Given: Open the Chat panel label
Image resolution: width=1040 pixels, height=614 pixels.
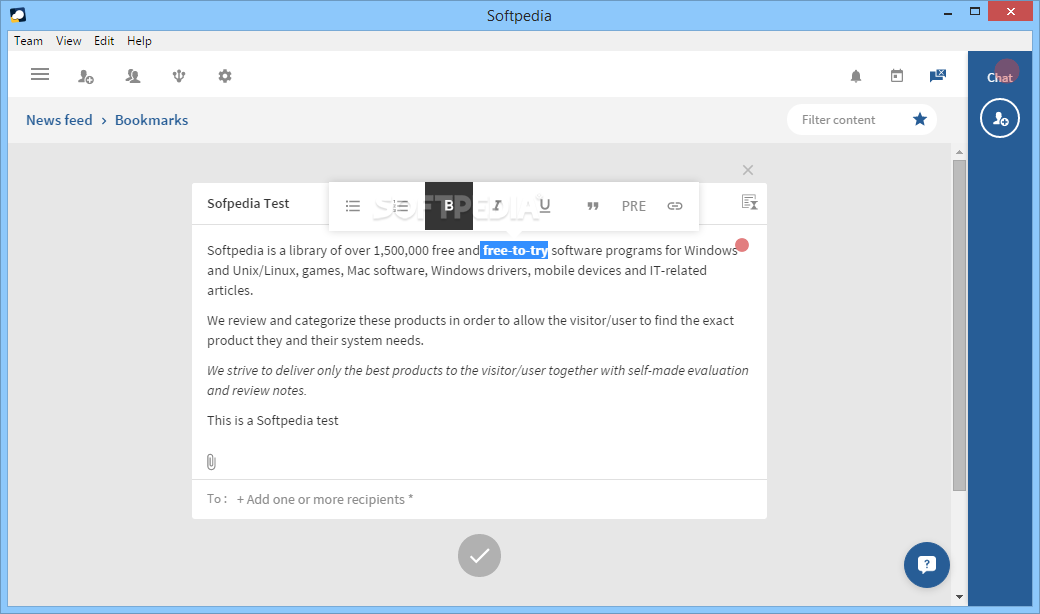Looking at the screenshot, I should [1000, 78].
